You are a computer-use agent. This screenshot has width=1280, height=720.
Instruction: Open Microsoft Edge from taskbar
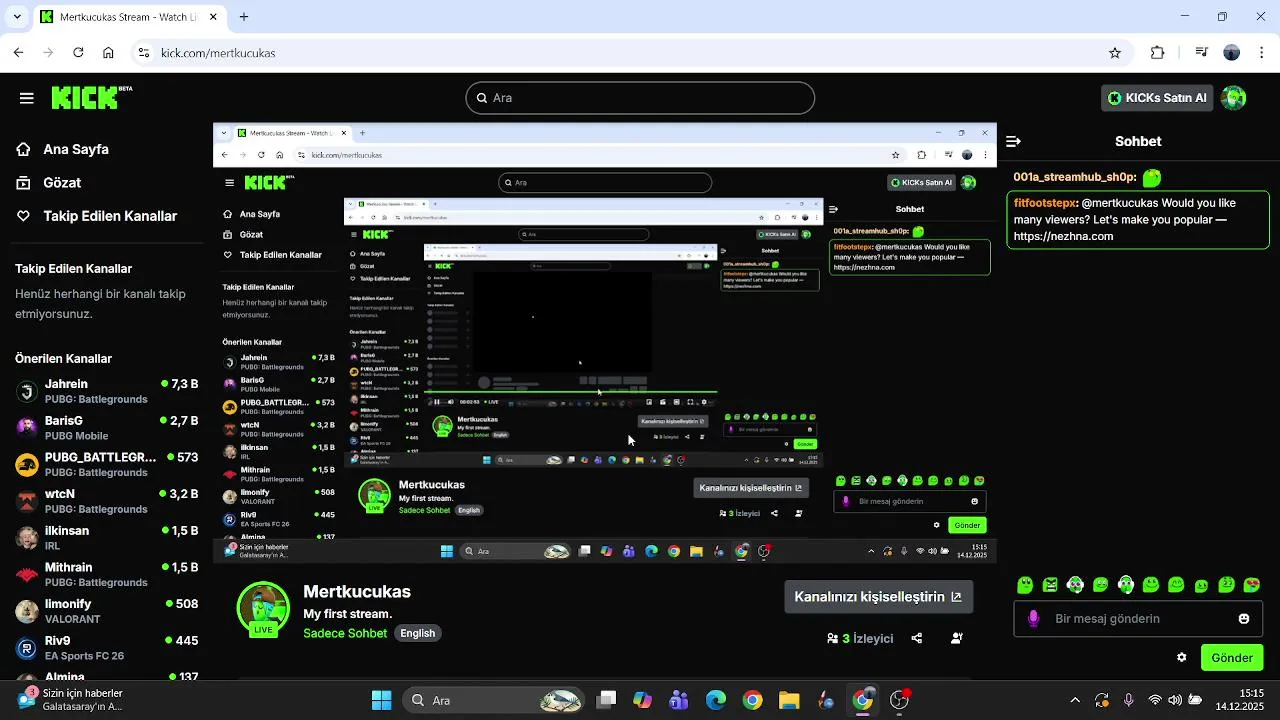tap(716, 700)
